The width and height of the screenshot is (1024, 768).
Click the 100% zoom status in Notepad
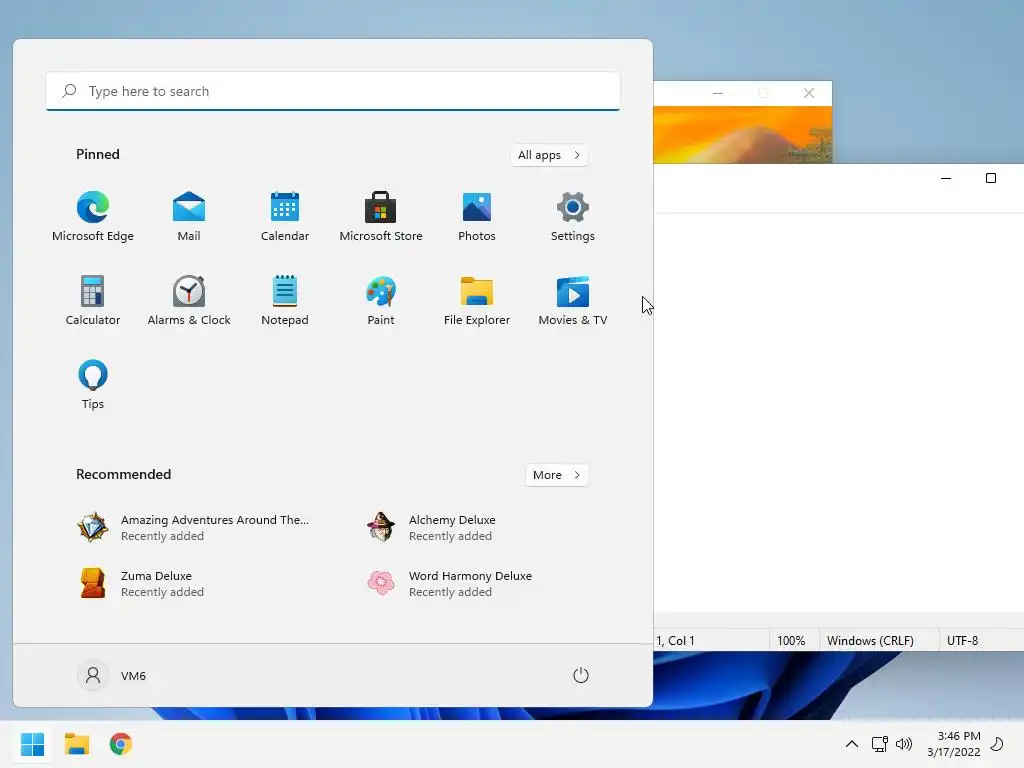pos(791,641)
